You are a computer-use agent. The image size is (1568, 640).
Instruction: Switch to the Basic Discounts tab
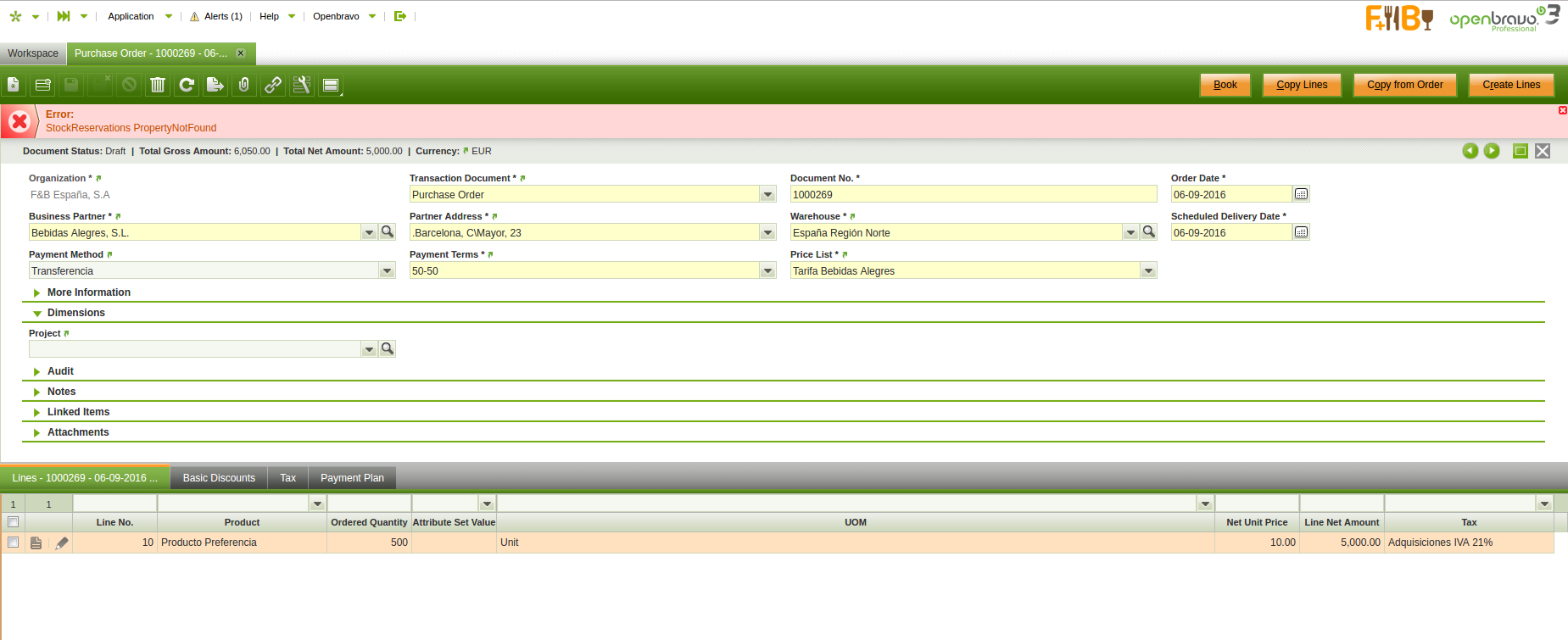point(219,478)
